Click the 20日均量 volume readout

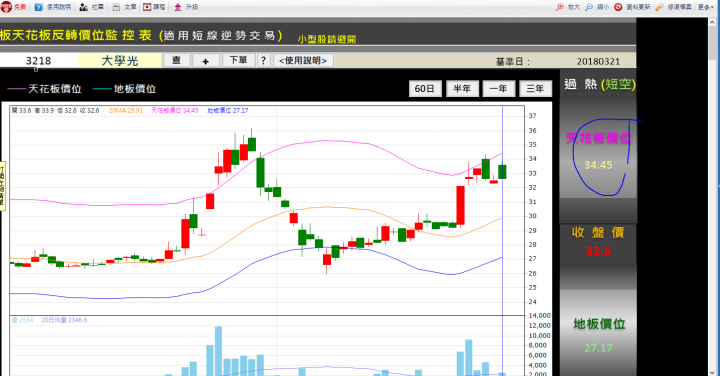[64, 320]
